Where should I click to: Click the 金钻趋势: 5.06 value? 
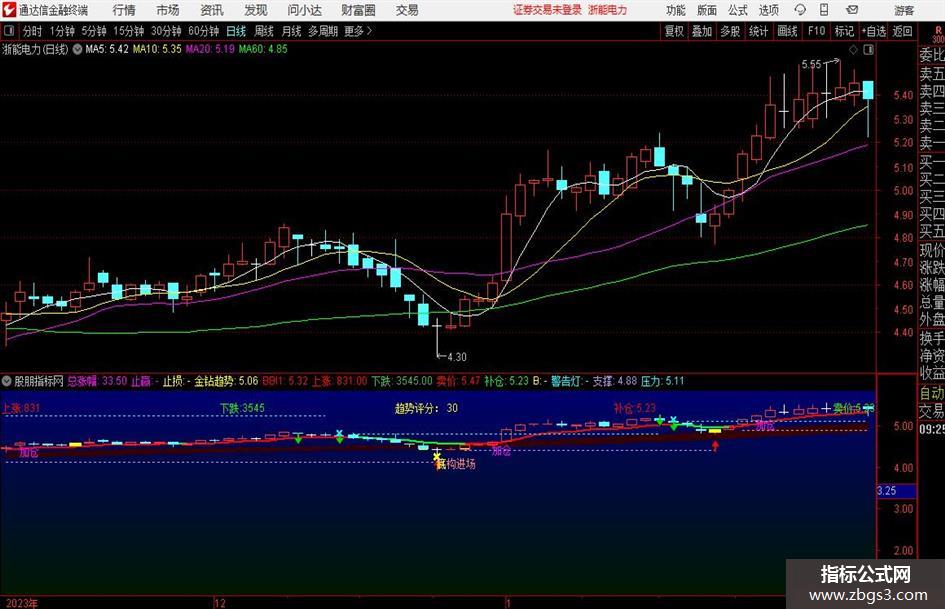coord(226,381)
